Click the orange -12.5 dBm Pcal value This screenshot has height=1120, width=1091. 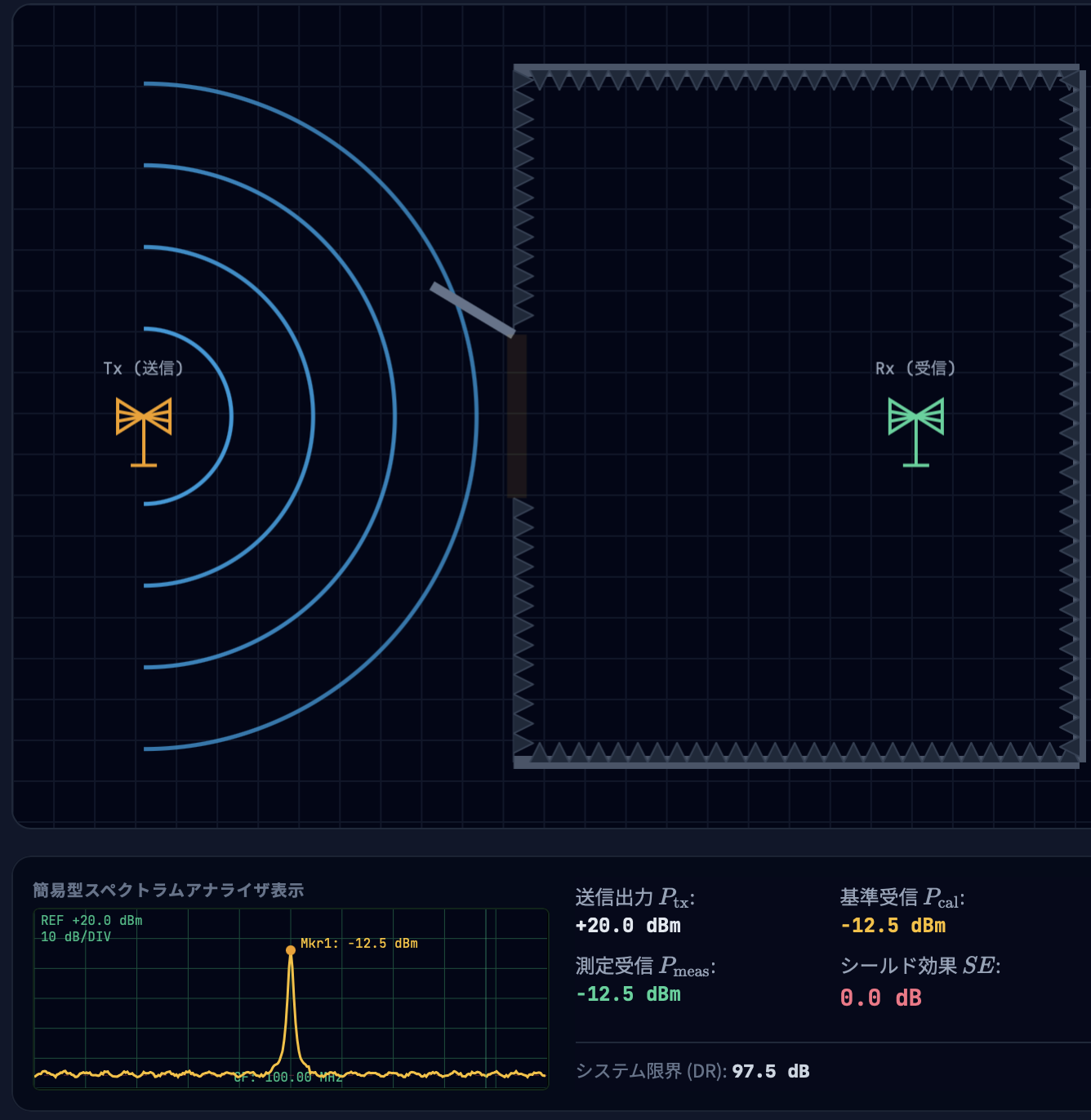[893, 926]
